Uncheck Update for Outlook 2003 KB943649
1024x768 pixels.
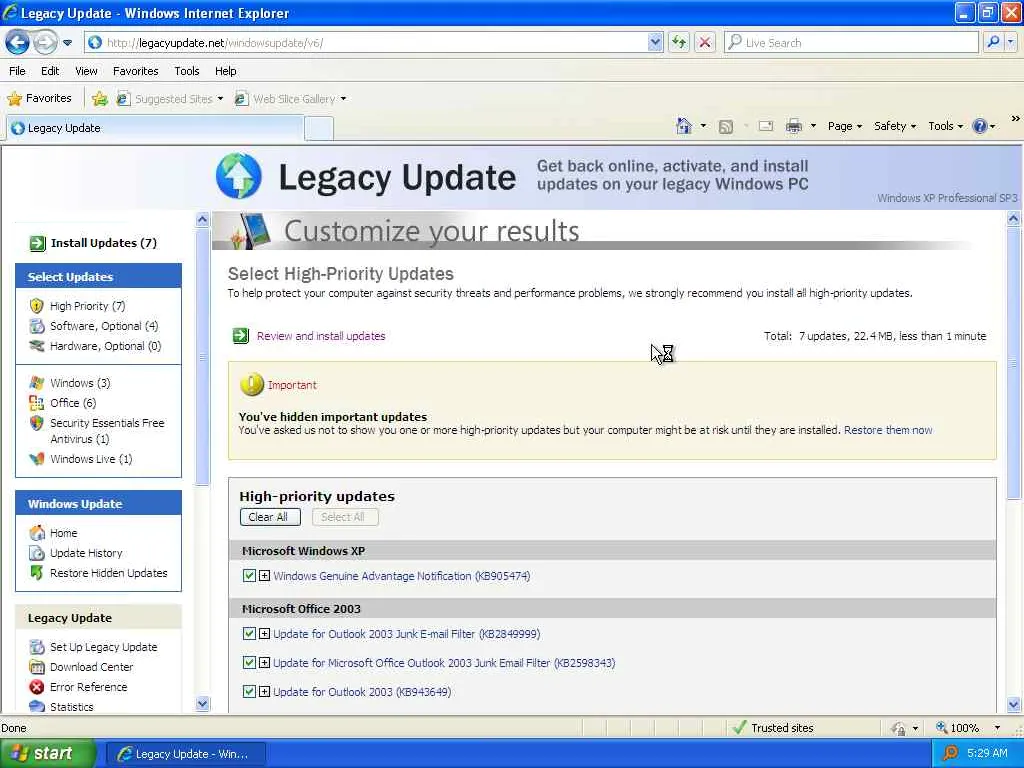tap(249, 691)
